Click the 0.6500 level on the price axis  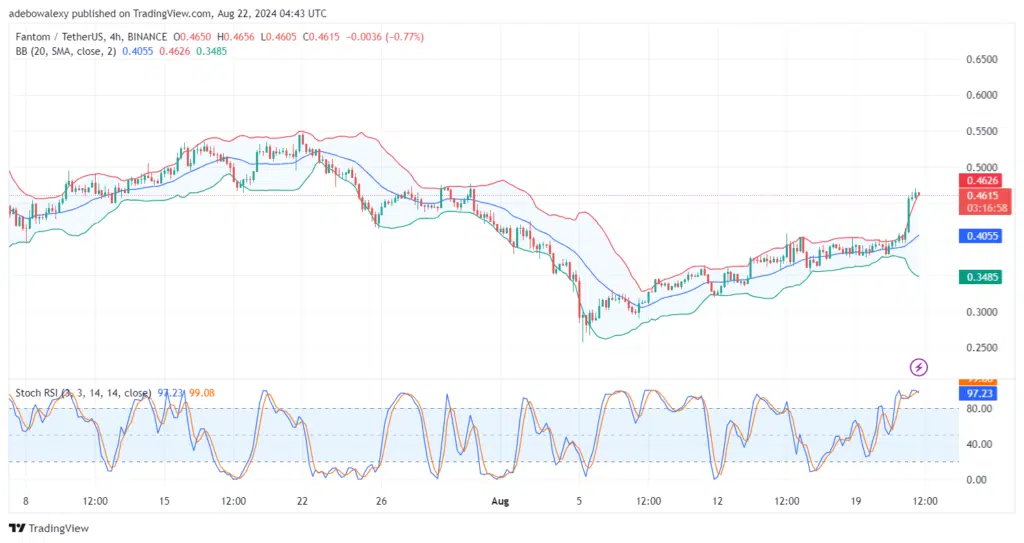(980, 60)
